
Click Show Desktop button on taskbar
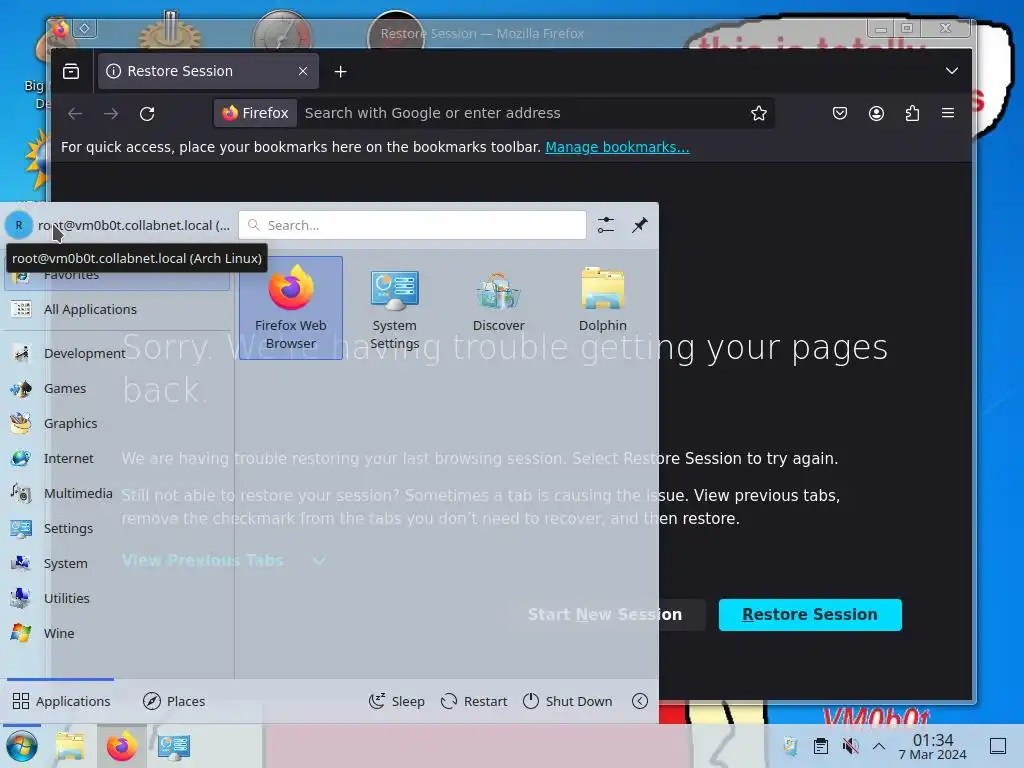click(998, 746)
